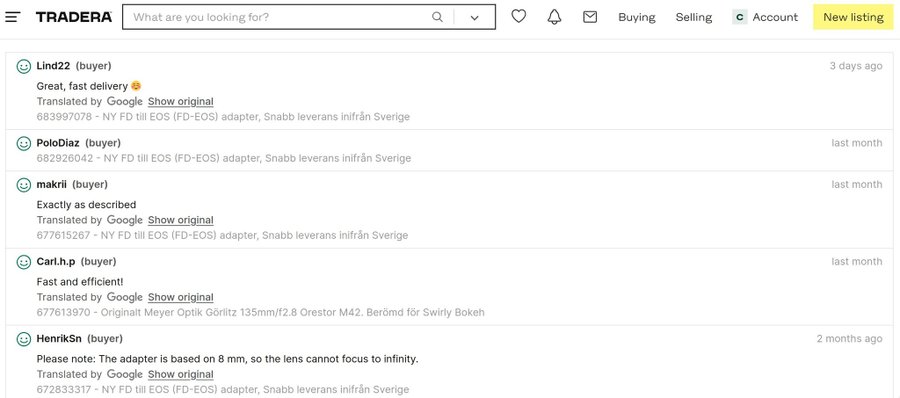Open notifications bell icon

click(554, 17)
